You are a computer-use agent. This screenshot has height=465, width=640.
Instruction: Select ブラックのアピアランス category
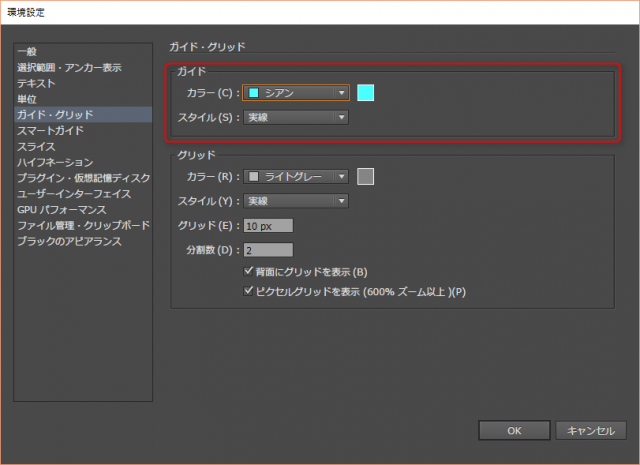pos(69,241)
